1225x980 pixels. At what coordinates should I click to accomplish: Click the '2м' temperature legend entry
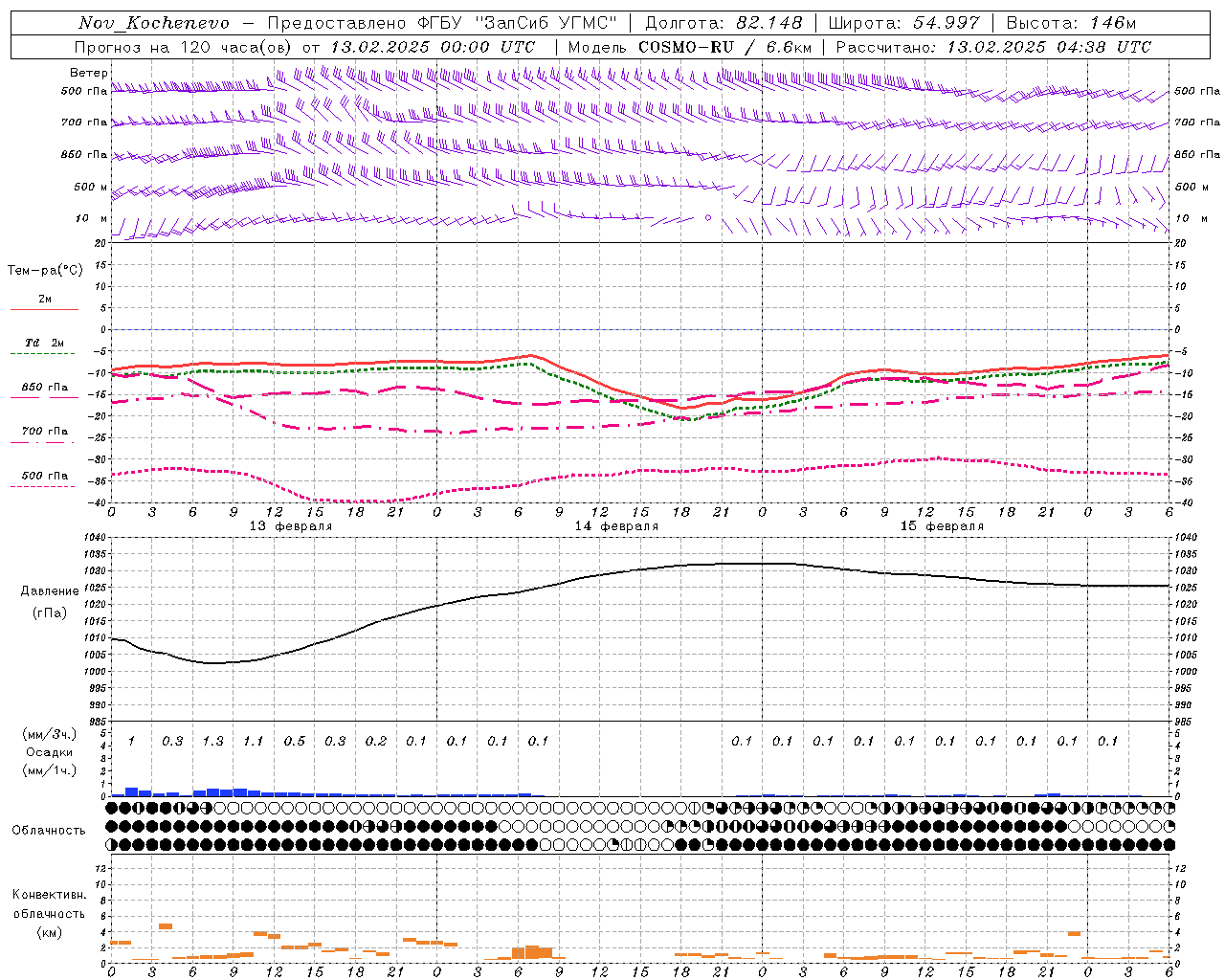tap(44, 299)
